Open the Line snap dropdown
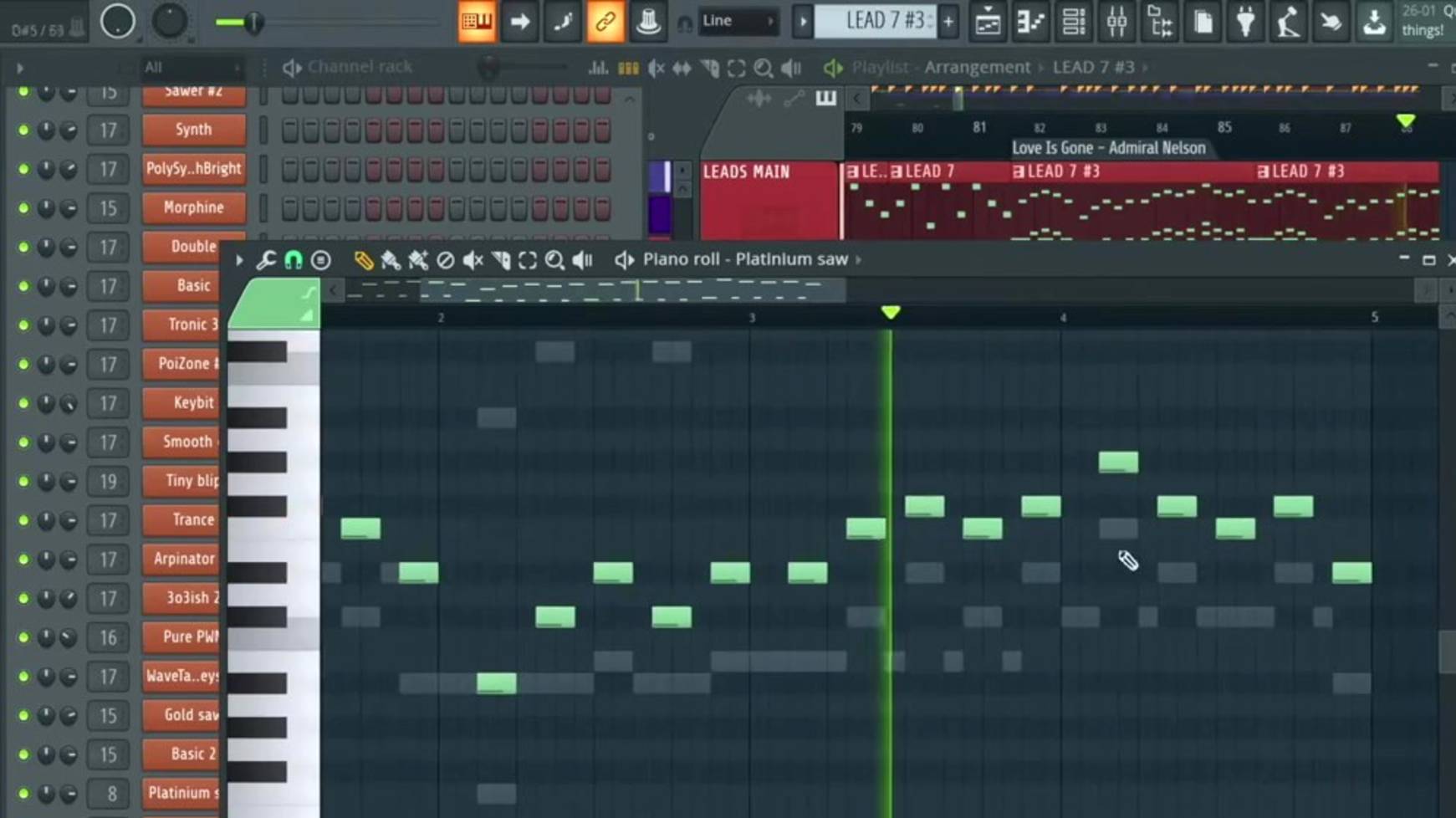Viewport: 1456px width, 818px height. [738, 21]
